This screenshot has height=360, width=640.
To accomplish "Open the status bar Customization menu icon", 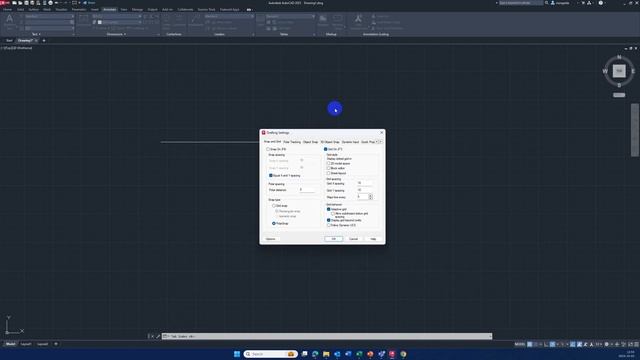I will 636,344.
